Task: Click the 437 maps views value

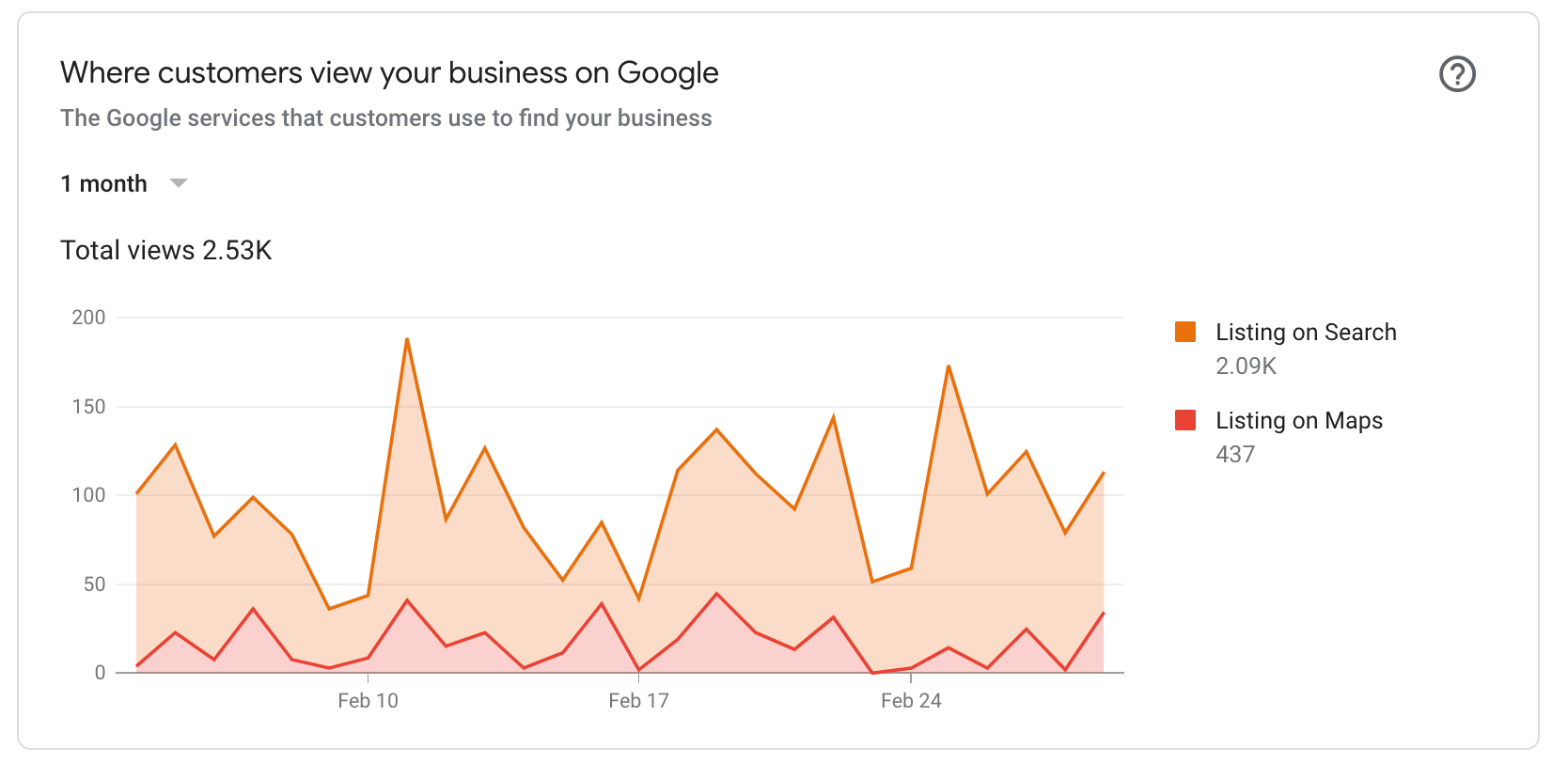Action: coord(1235,454)
